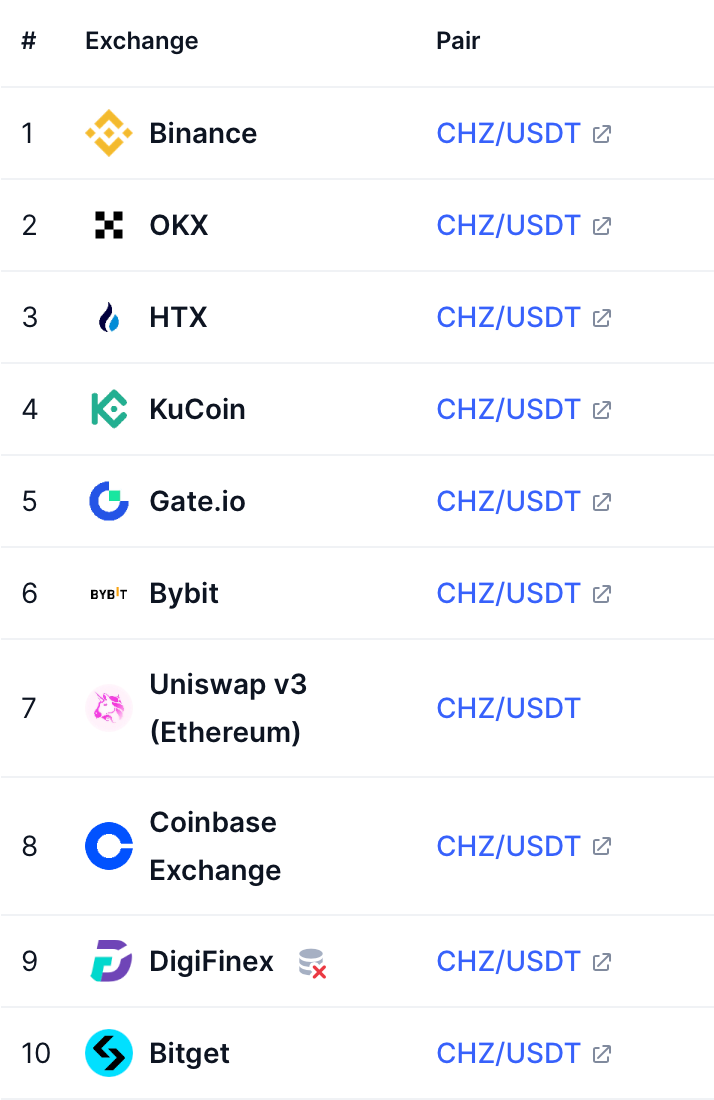The image size is (714, 1100).
Task: Click DigiFinex database warning icon
Action: 313,963
